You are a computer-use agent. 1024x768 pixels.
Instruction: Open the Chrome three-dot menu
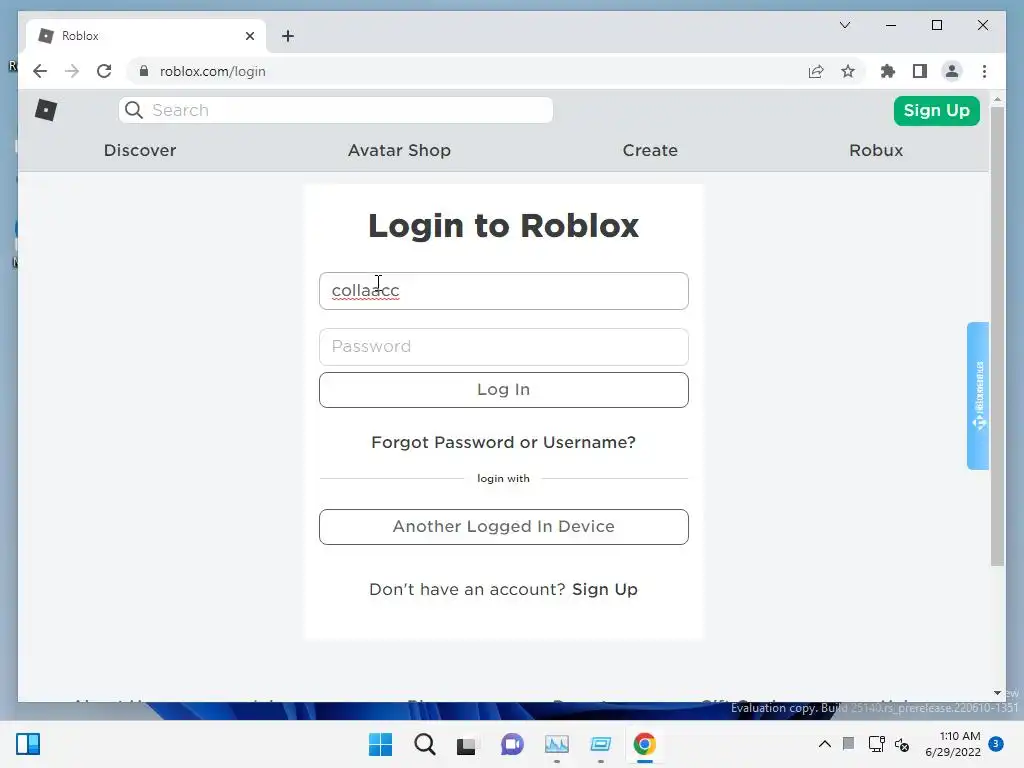click(x=984, y=71)
